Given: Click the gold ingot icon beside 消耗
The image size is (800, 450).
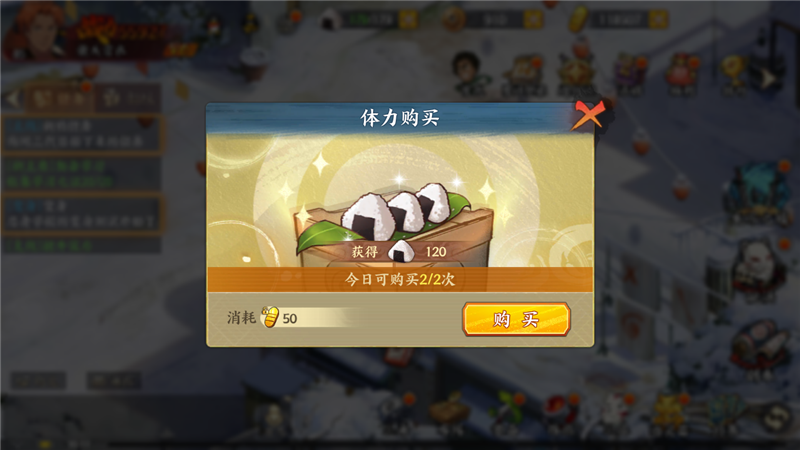Looking at the screenshot, I should click(270, 317).
